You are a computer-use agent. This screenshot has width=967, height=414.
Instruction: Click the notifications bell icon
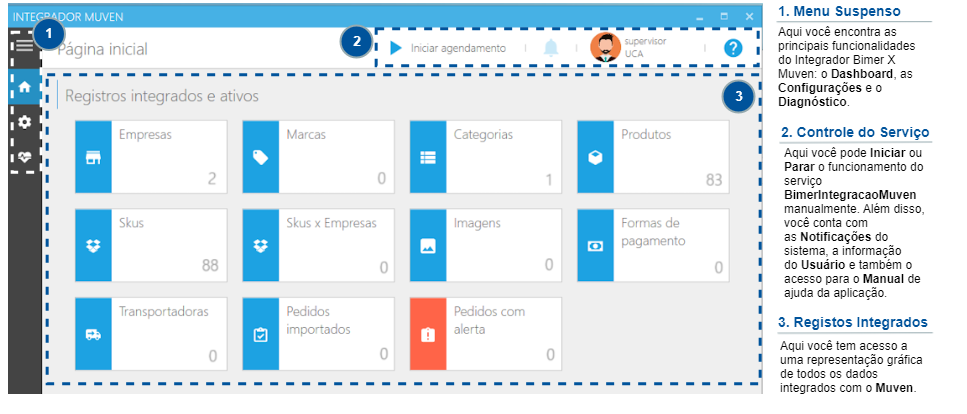tap(551, 47)
